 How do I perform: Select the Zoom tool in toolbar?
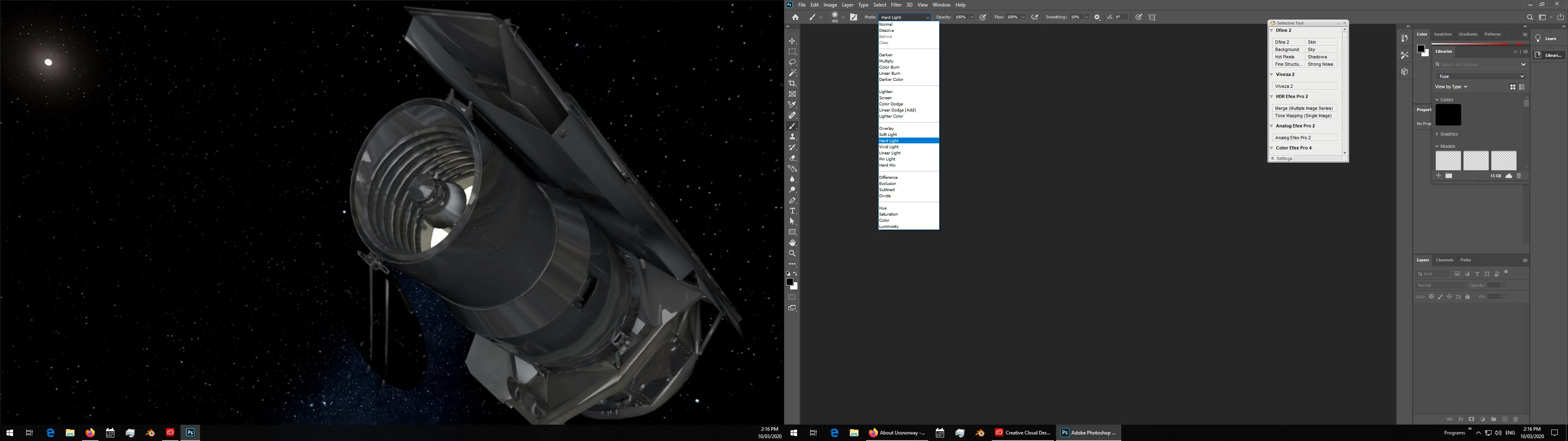pos(792,253)
